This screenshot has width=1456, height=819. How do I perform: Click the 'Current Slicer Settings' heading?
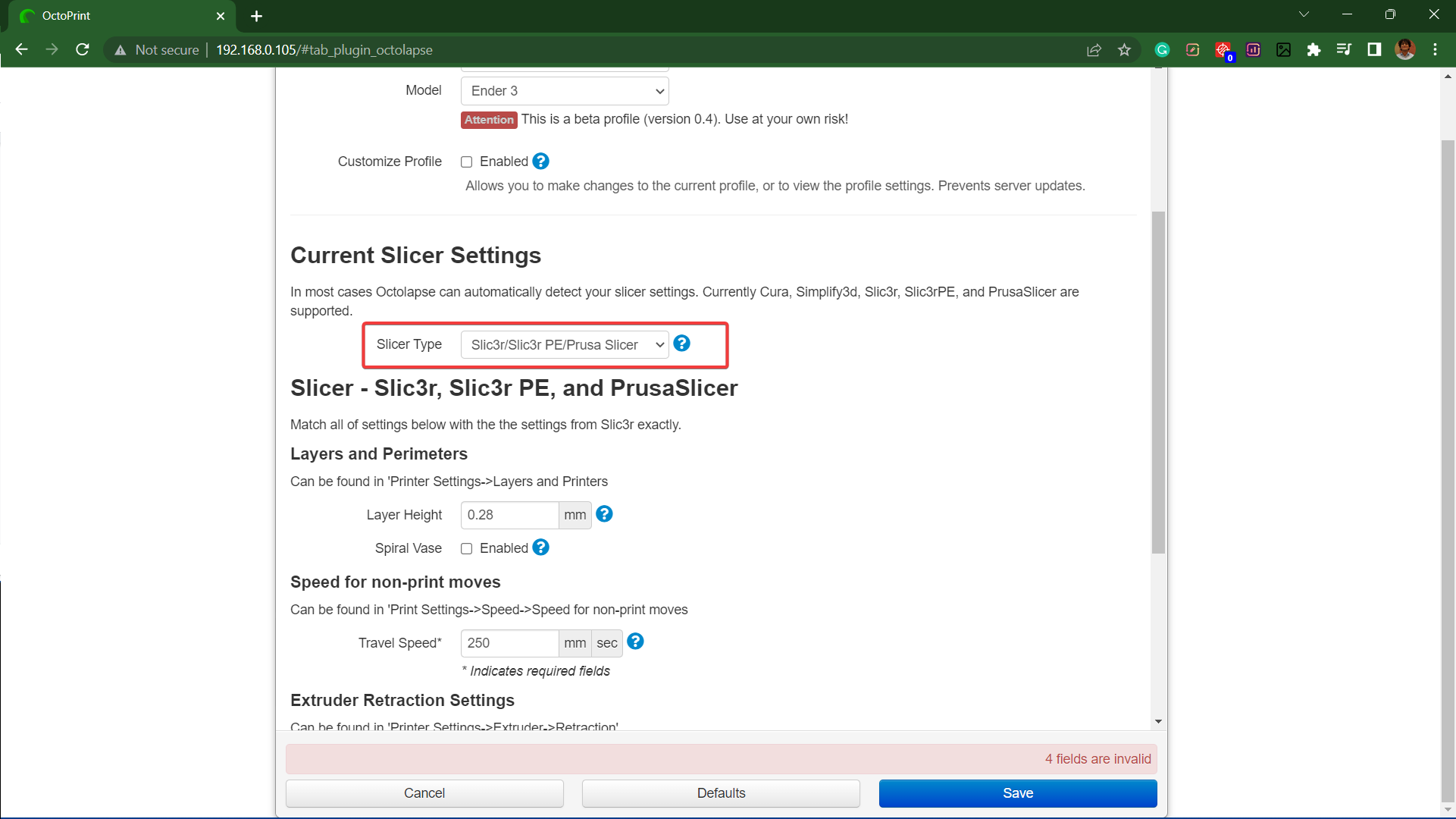tap(415, 256)
